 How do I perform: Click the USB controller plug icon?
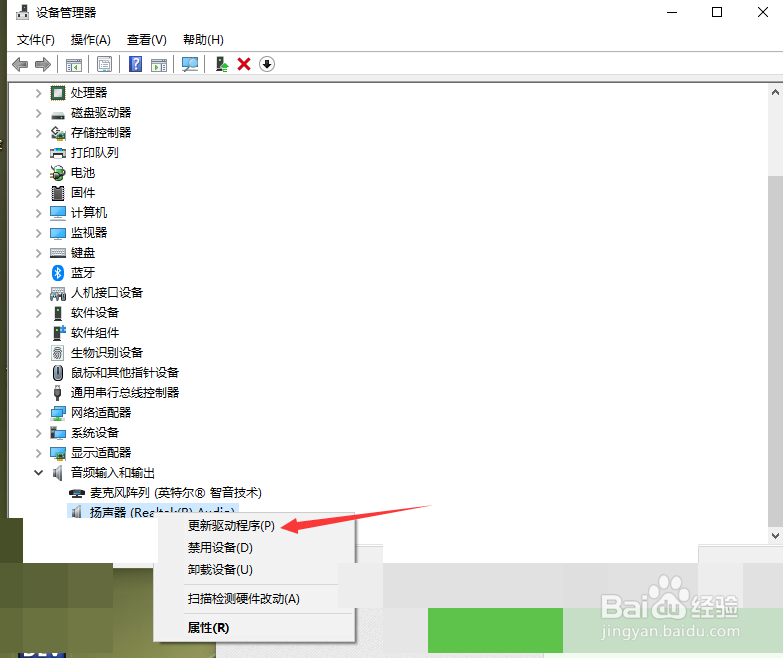[58, 392]
